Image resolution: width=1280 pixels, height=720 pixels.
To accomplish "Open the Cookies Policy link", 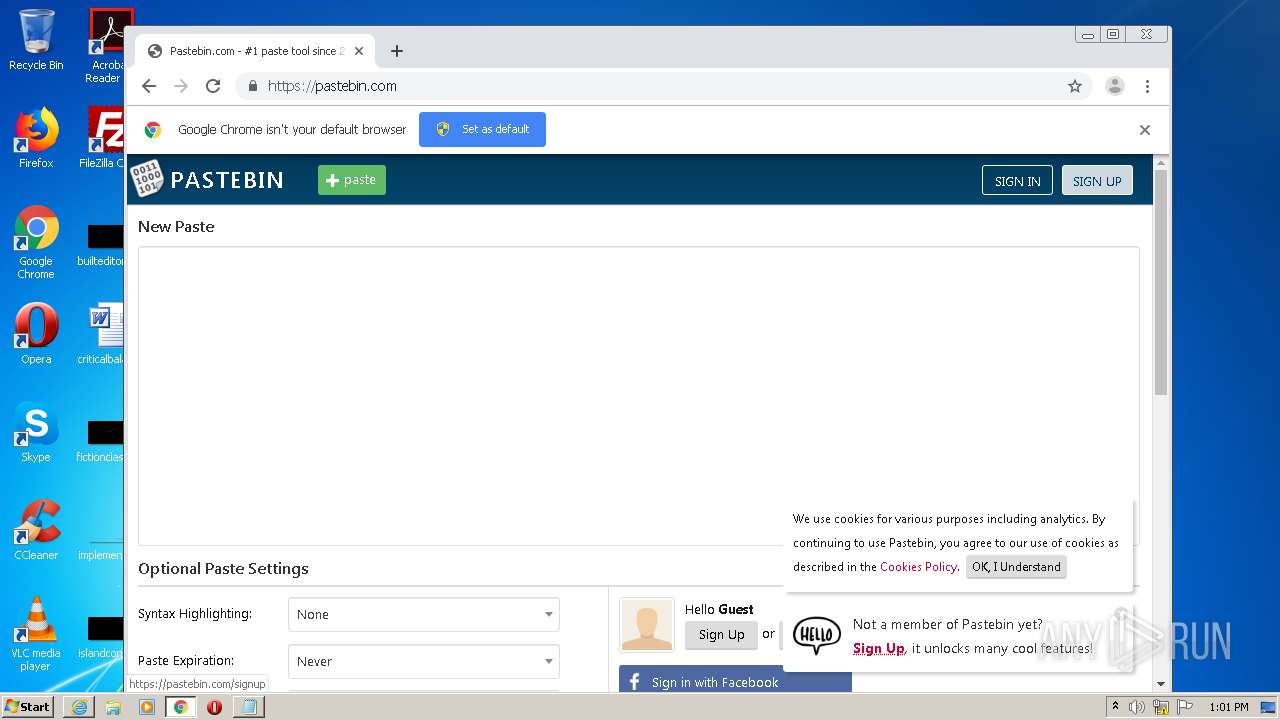I will tap(918, 567).
